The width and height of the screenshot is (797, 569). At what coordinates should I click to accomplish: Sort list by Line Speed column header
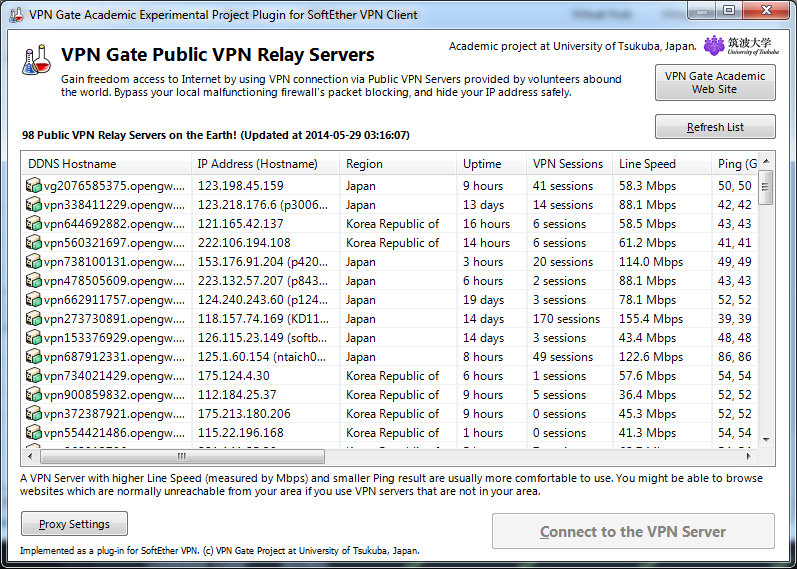[647, 164]
